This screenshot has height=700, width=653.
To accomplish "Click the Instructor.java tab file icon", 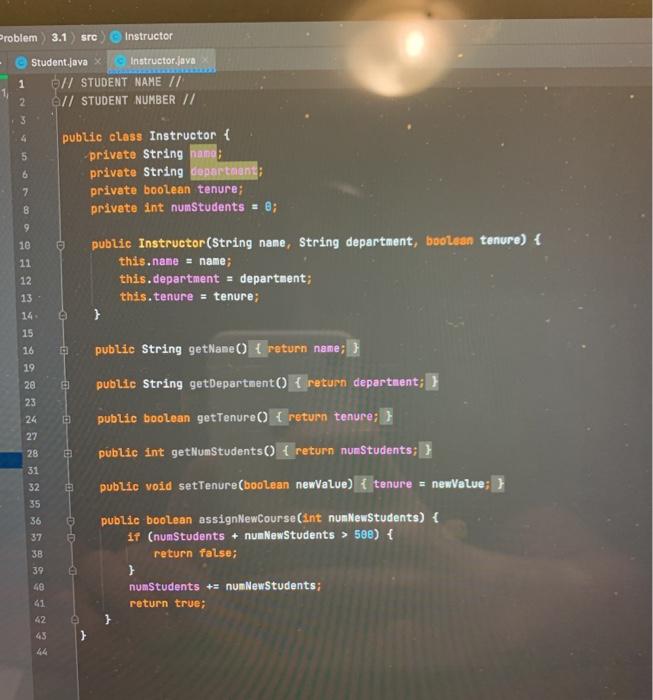I will [x=120, y=61].
